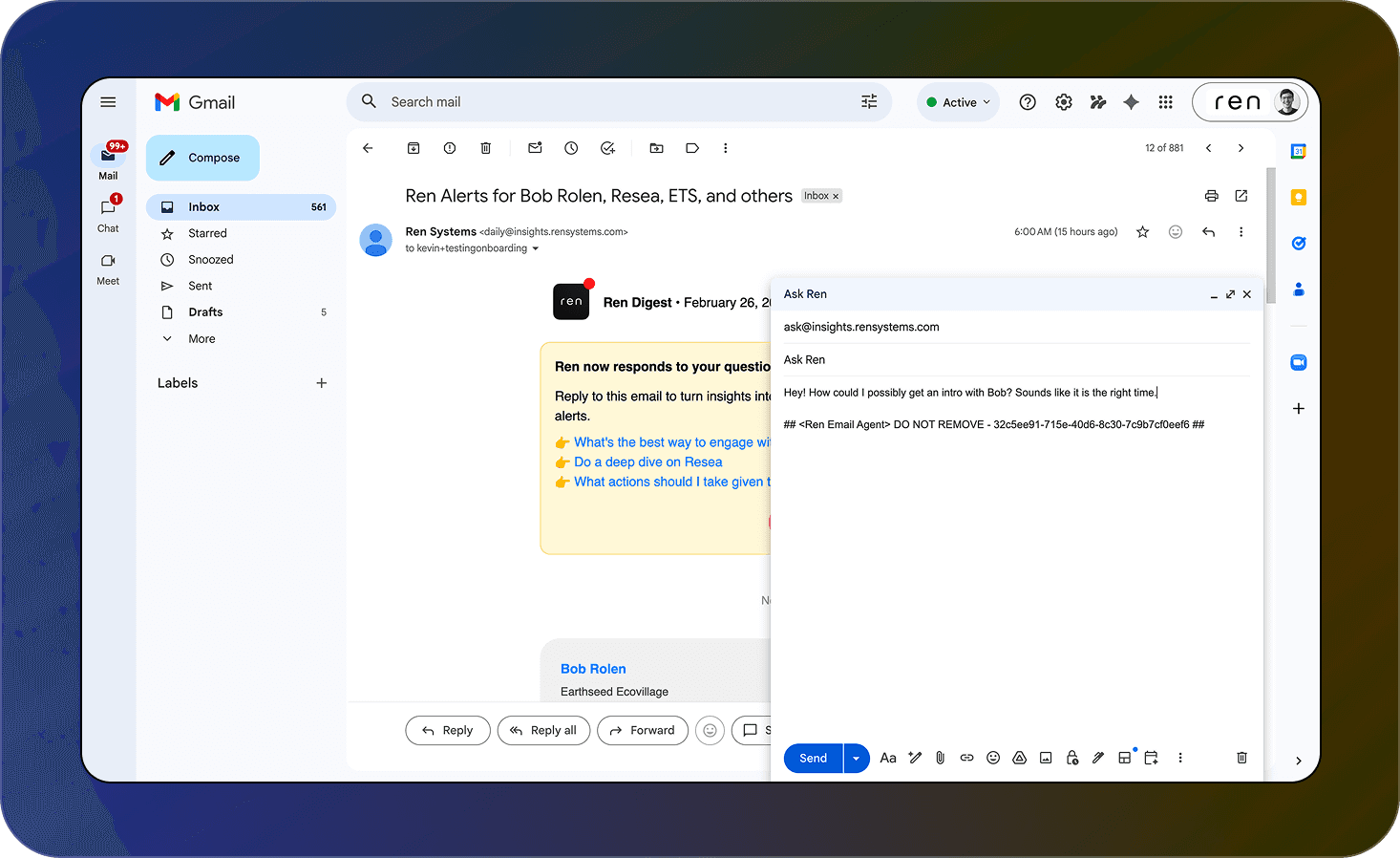Open the main menu hamburger icon
The image size is (1400, 858).
(108, 102)
